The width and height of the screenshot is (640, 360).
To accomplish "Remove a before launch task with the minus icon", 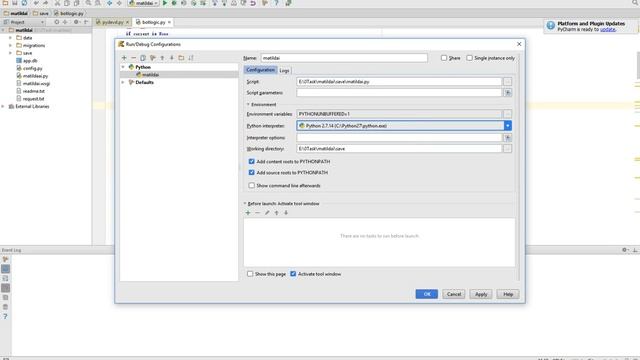I will pyautogui.click(x=257, y=213).
